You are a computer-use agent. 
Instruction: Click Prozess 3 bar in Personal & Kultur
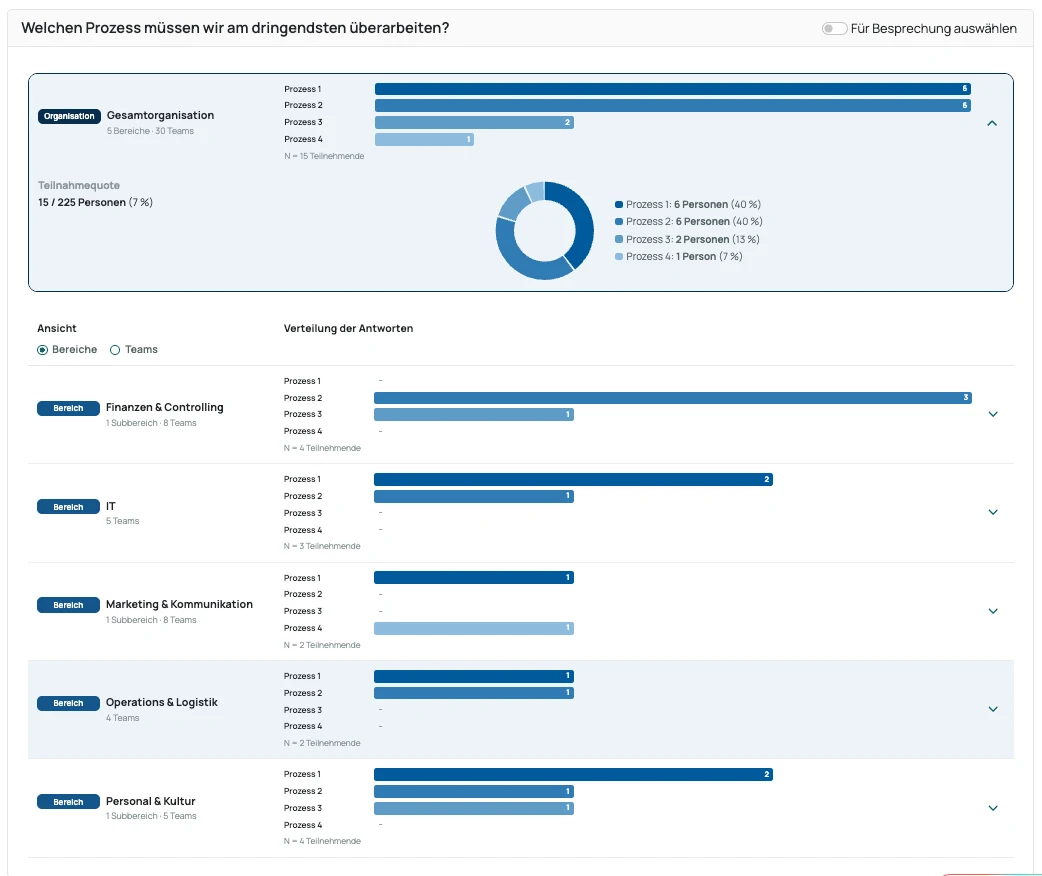[x=474, y=809]
